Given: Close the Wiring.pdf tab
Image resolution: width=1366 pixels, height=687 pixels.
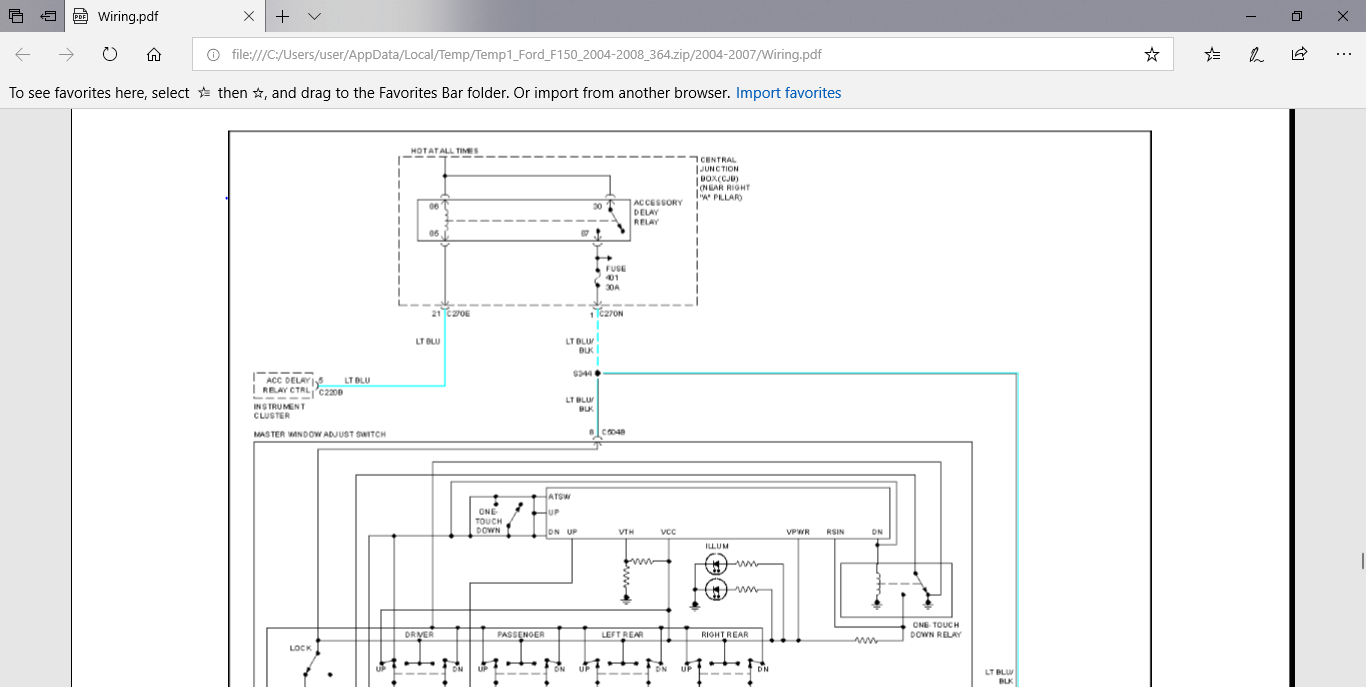Looking at the screenshot, I should pyautogui.click(x=249, y=16).
